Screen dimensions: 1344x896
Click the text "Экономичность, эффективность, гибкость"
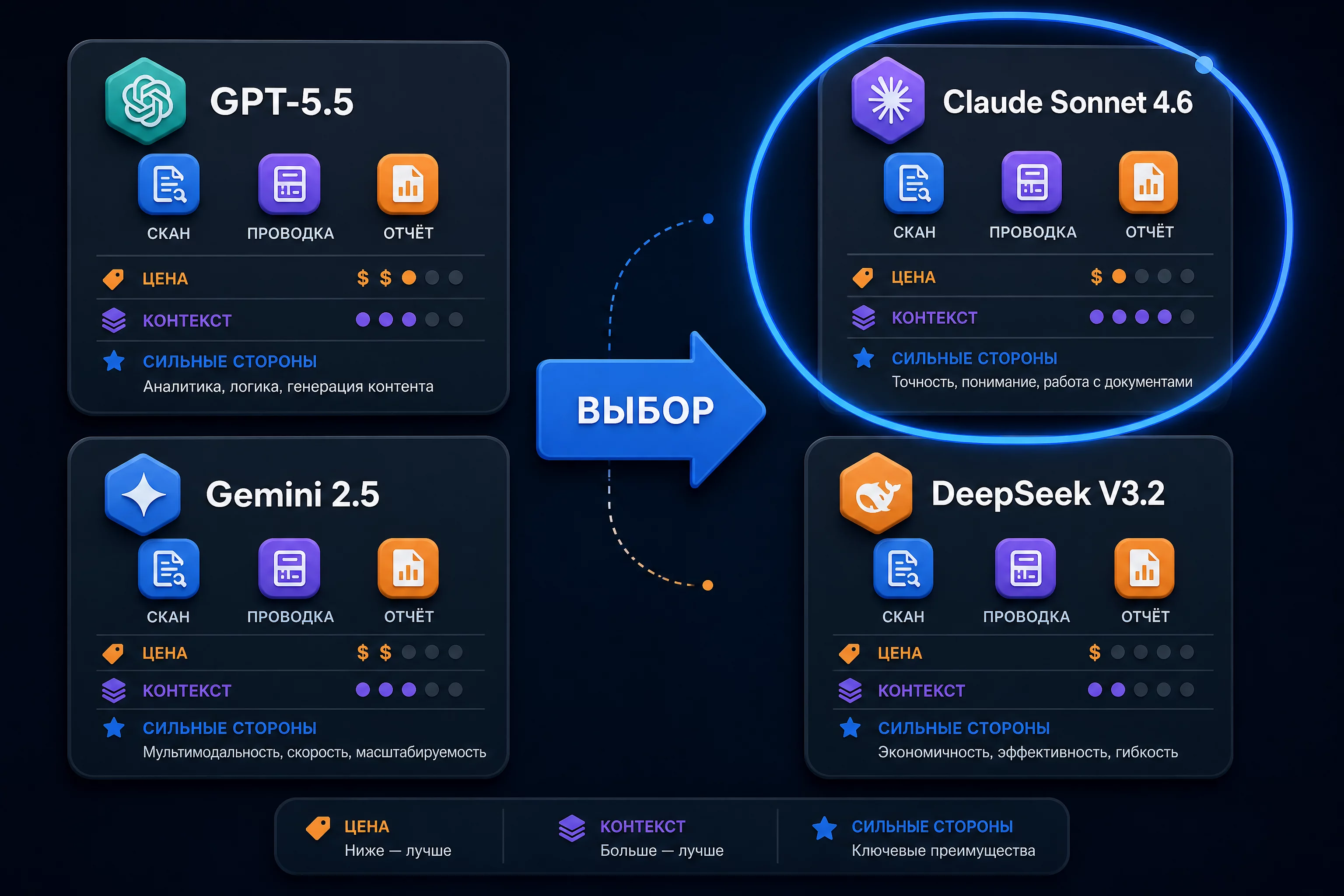coord(1028,752)
